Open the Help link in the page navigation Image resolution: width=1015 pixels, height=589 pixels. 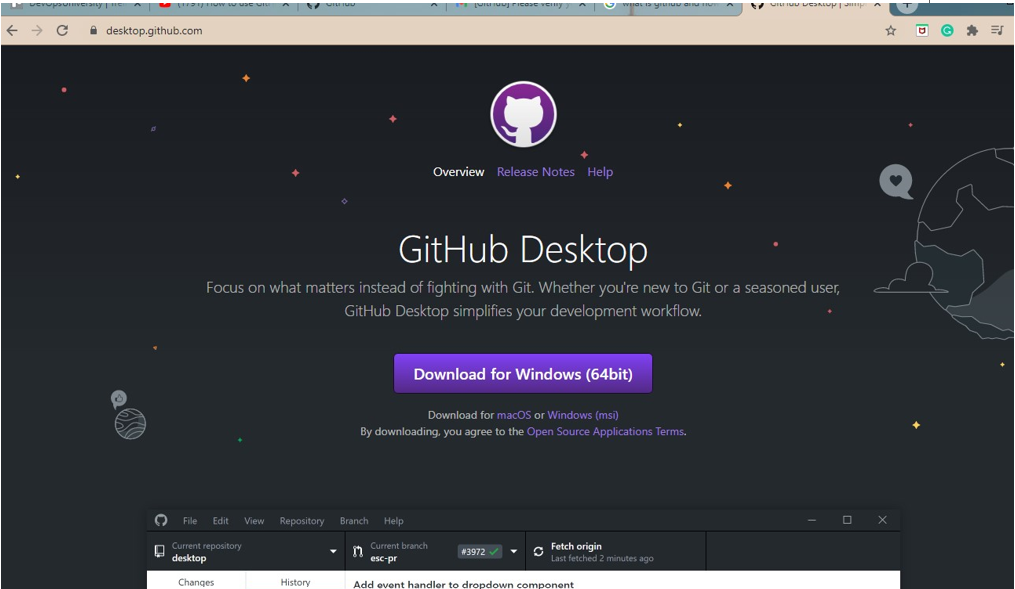click(x=600, y=172)
